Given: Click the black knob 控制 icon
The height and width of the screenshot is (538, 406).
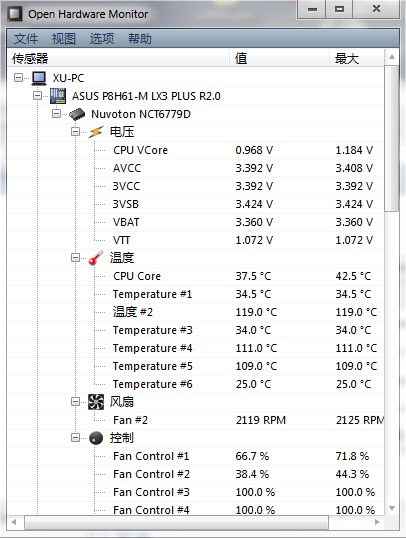Looking at the screenshot, I should tap(96, 438).
